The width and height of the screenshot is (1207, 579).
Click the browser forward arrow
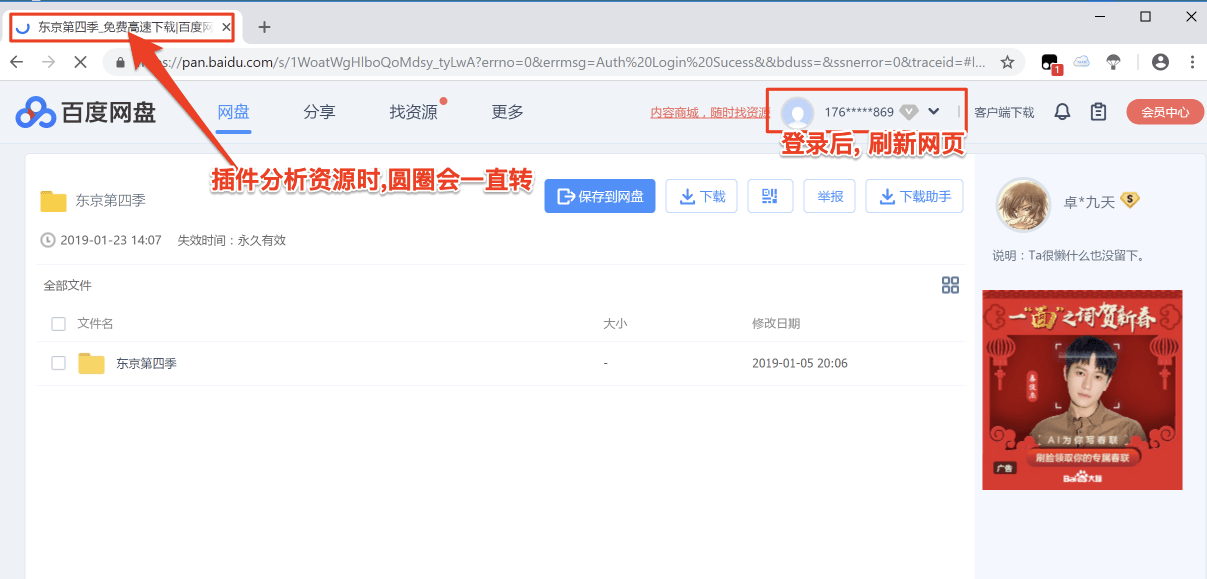pos(48,62)
